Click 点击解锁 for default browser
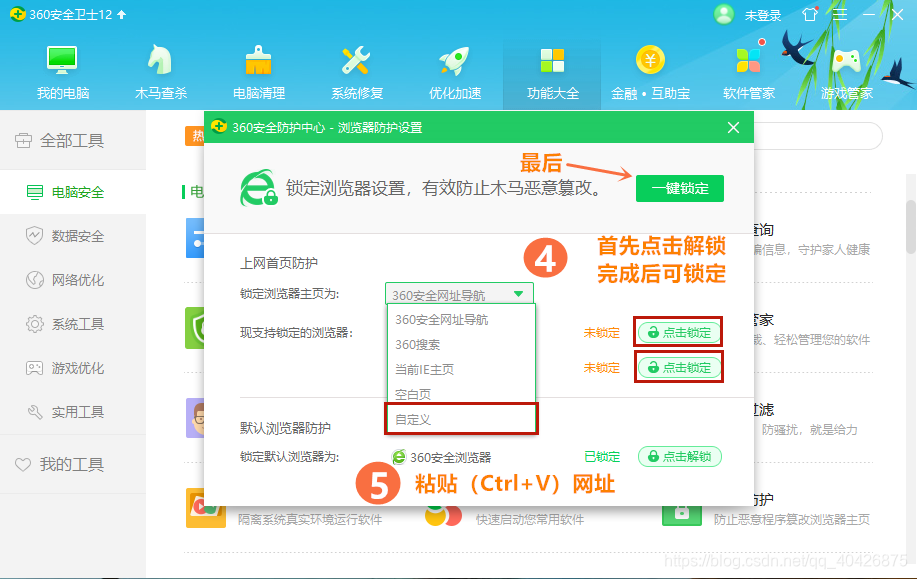917x579 pixels. pos(679,456)
